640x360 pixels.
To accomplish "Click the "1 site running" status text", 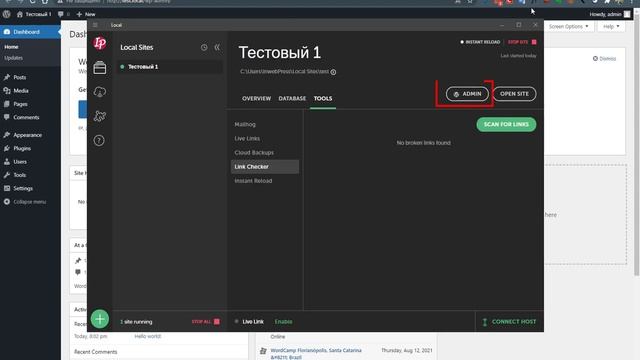I will click(136, 322).
